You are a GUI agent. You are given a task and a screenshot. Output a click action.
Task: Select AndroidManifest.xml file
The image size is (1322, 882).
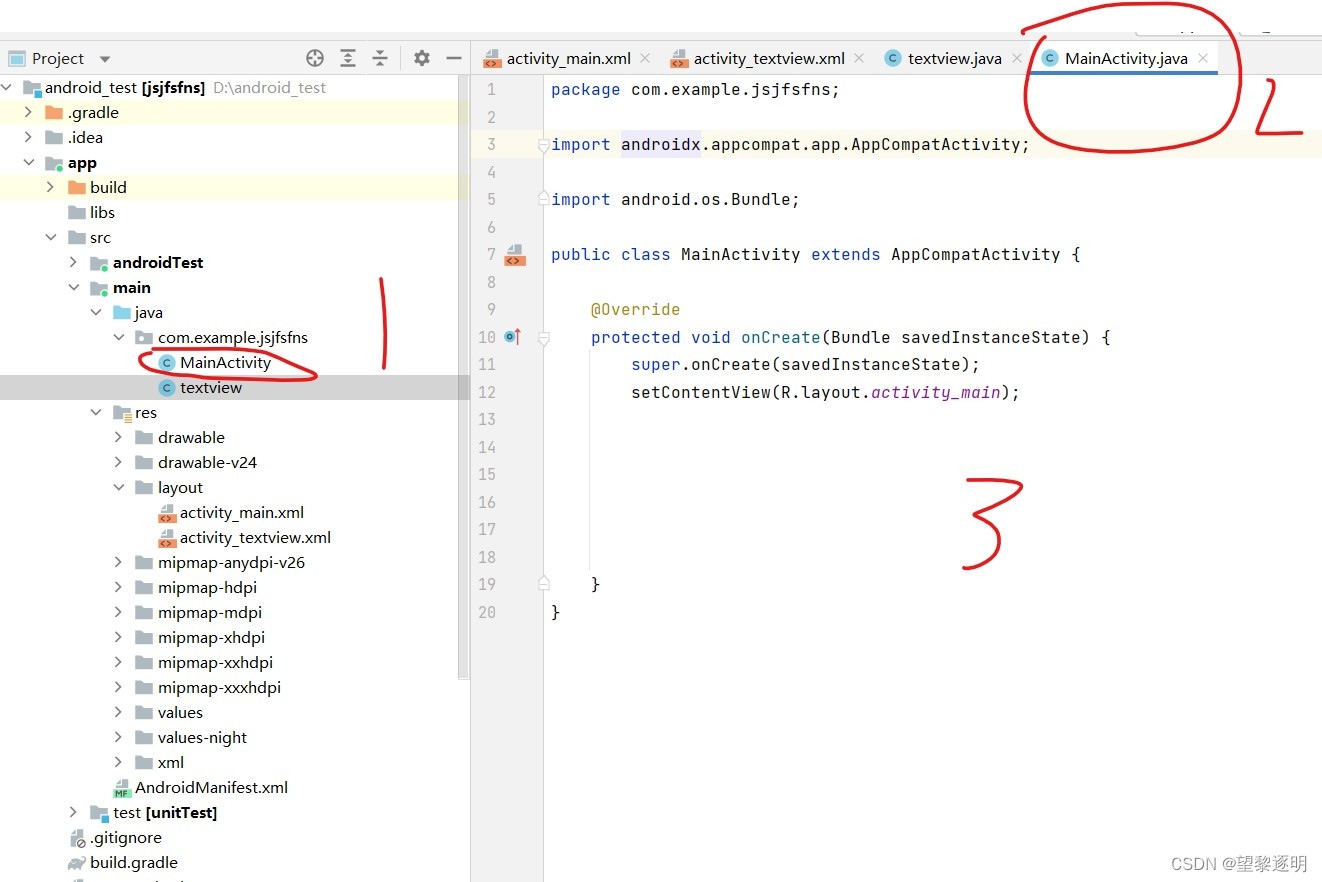[x=211, y=788]
